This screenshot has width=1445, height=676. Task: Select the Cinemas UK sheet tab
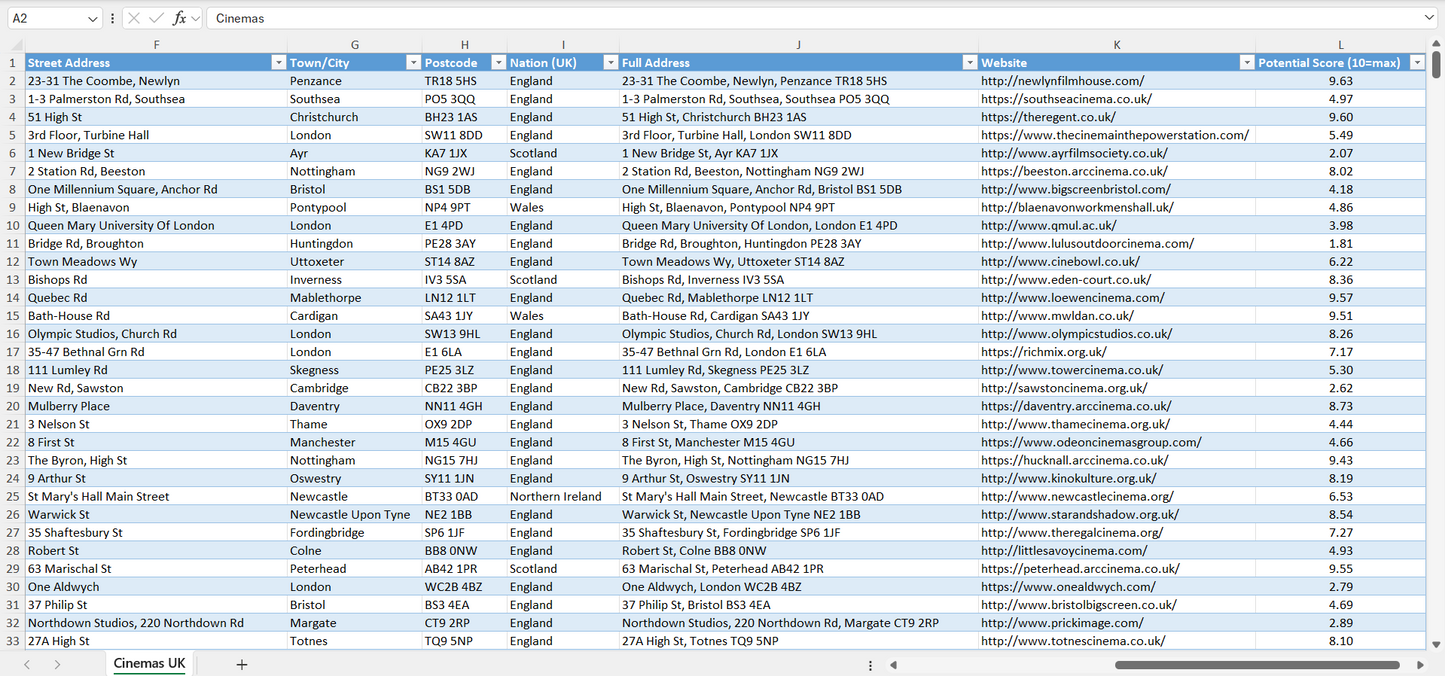[x=148, y=663]
